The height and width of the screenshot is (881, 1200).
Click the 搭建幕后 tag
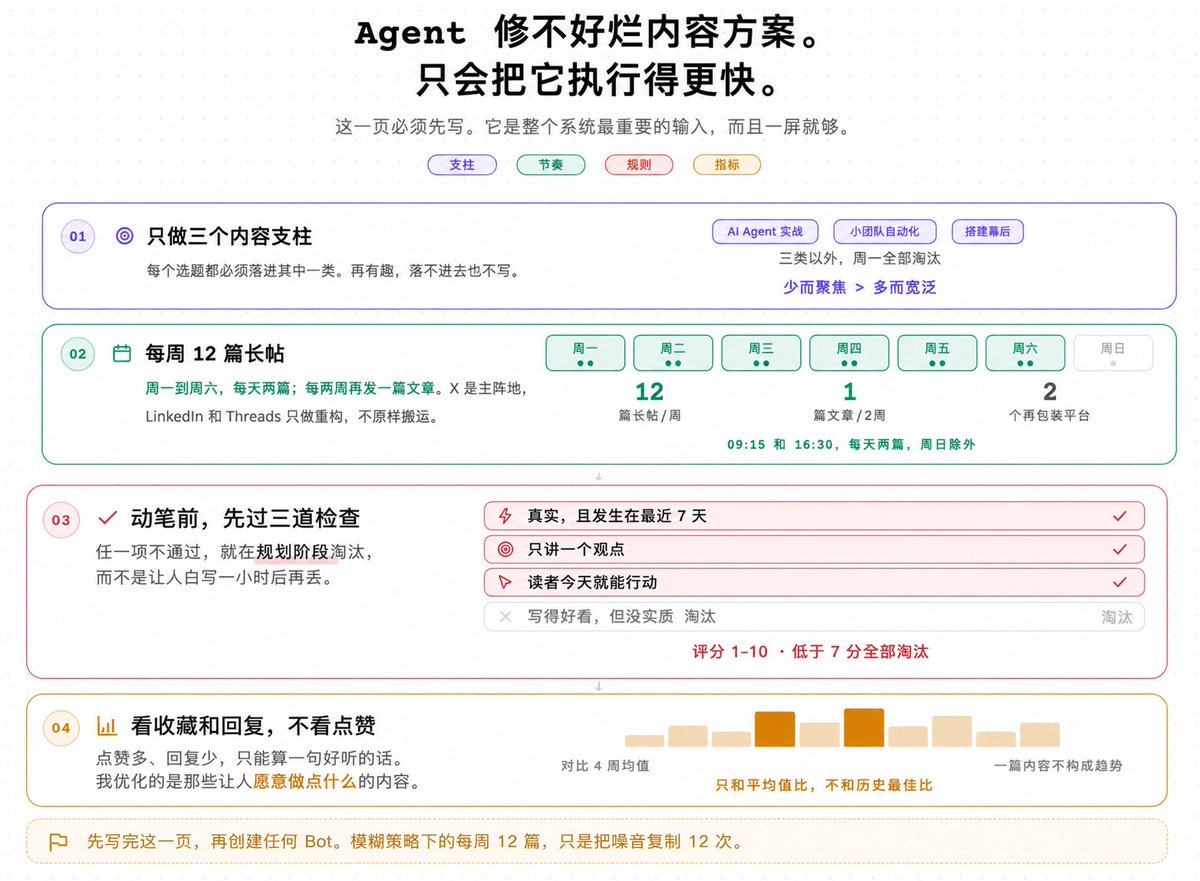tap(988, 232)
